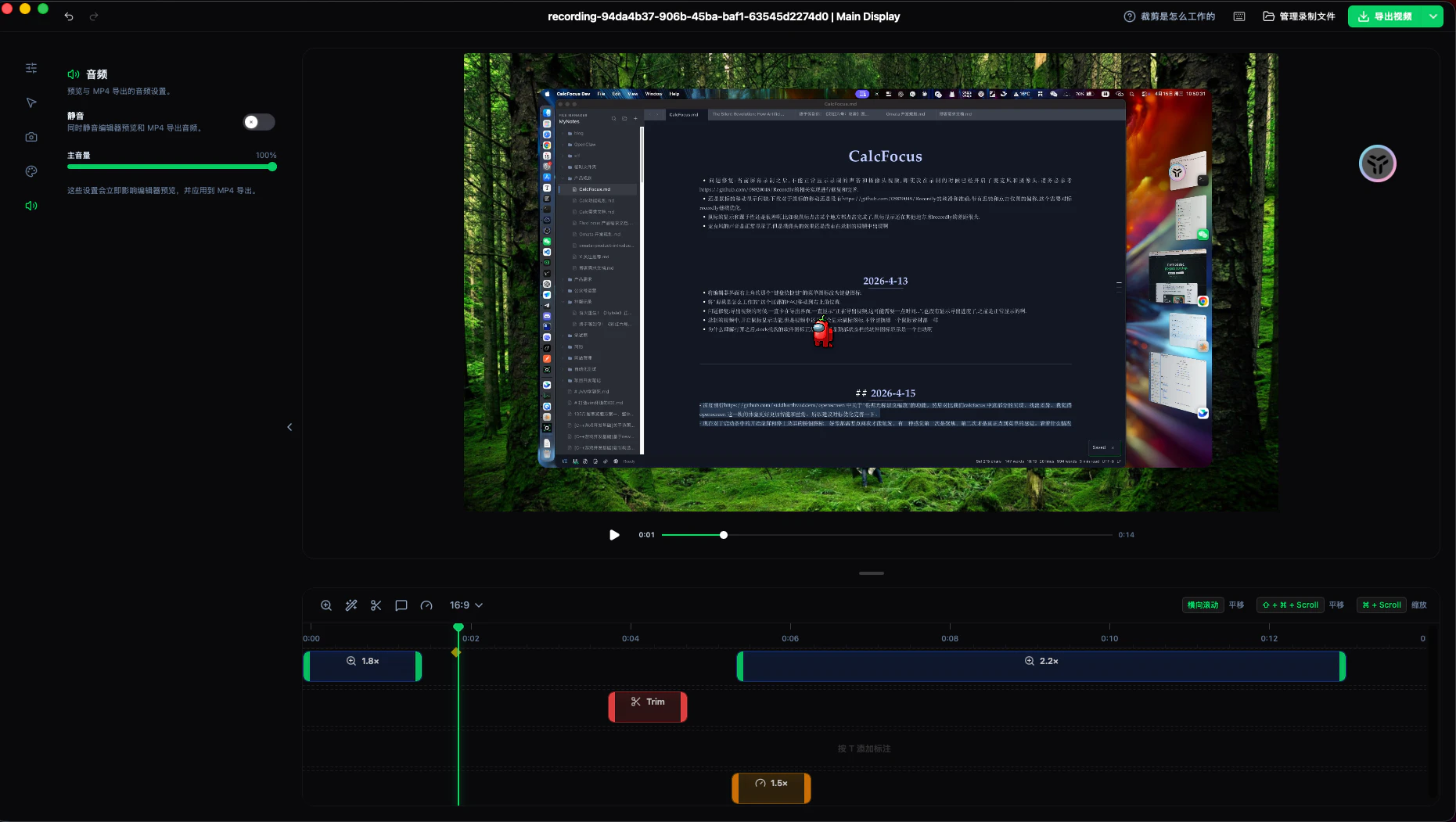The height and width of the screenshot is (822, 1456).
Task: Select the scissors trim tool in timeline toolbar
Action: pos(376,605)
